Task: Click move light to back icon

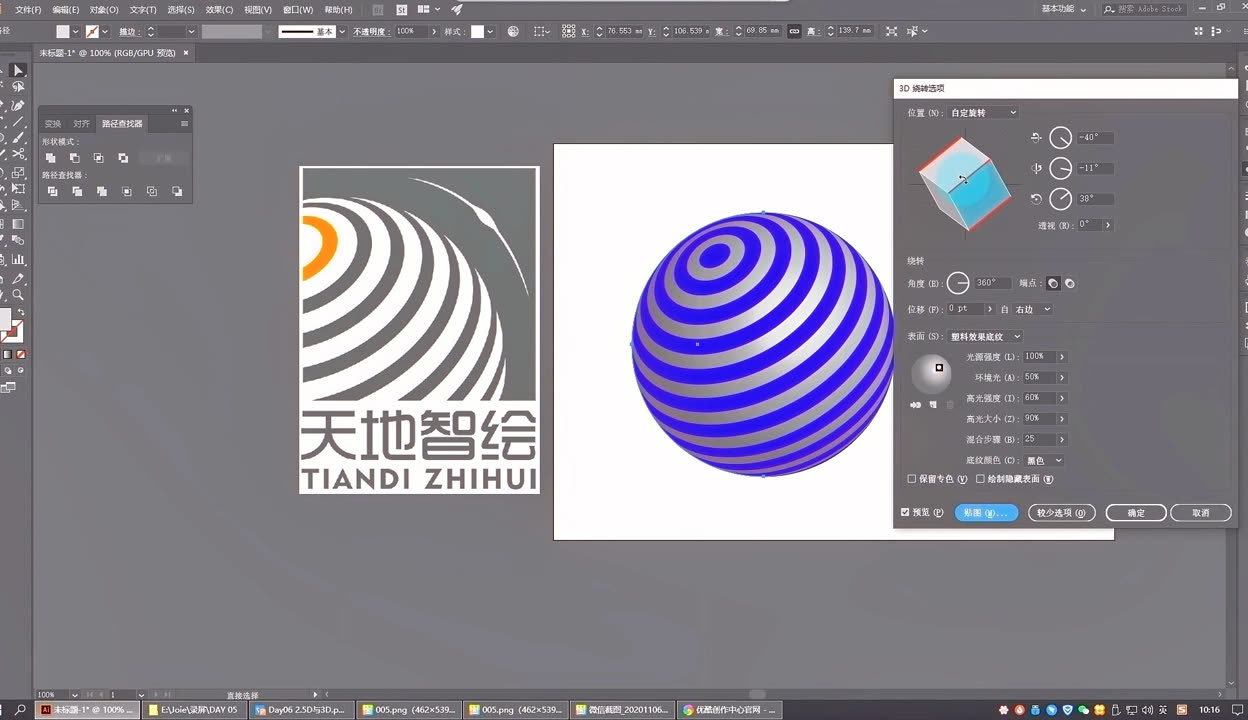Action: point(915,405)
